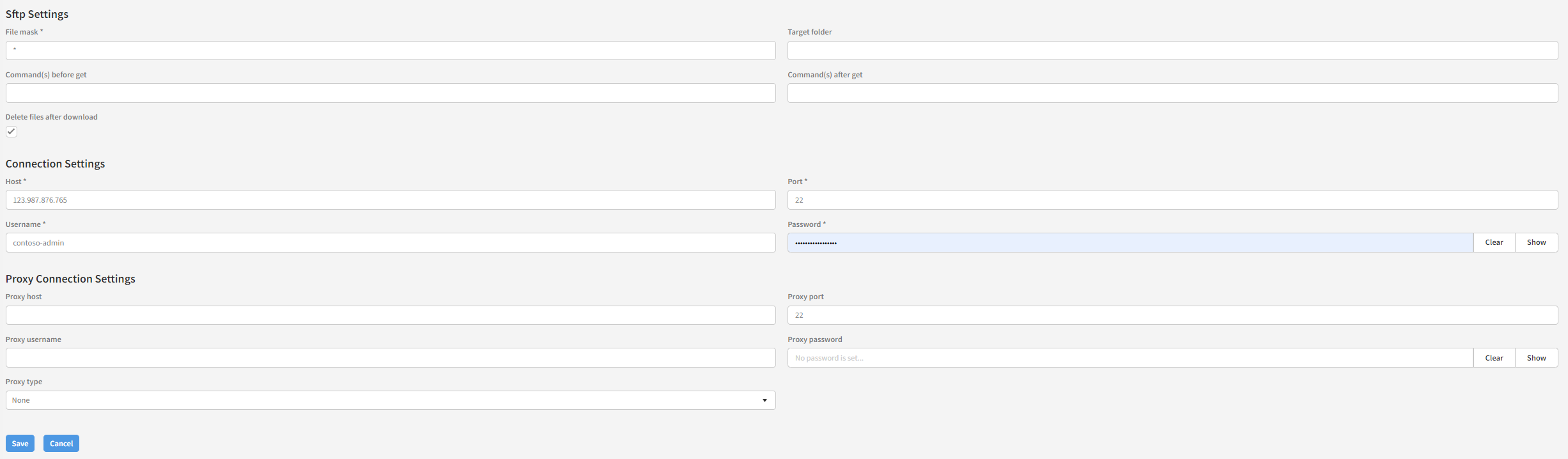This screenshot has height=459, width=1568.
Task: Click the Proxy host input
Action: pyautogui.click(x=390, y=315)
